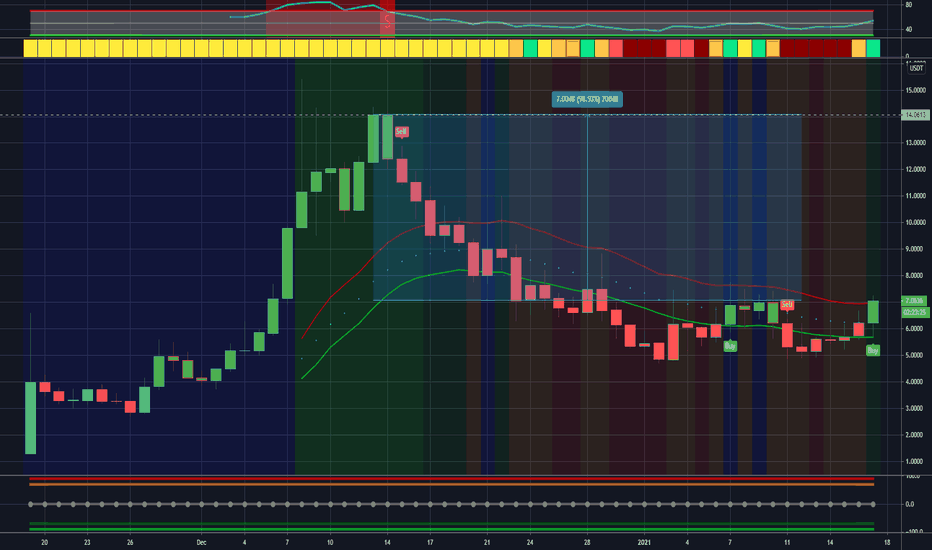This screenshot has width=932, height=550.
Task: Click the 9.0000 price axis value
Action: (x=916, y=249)
